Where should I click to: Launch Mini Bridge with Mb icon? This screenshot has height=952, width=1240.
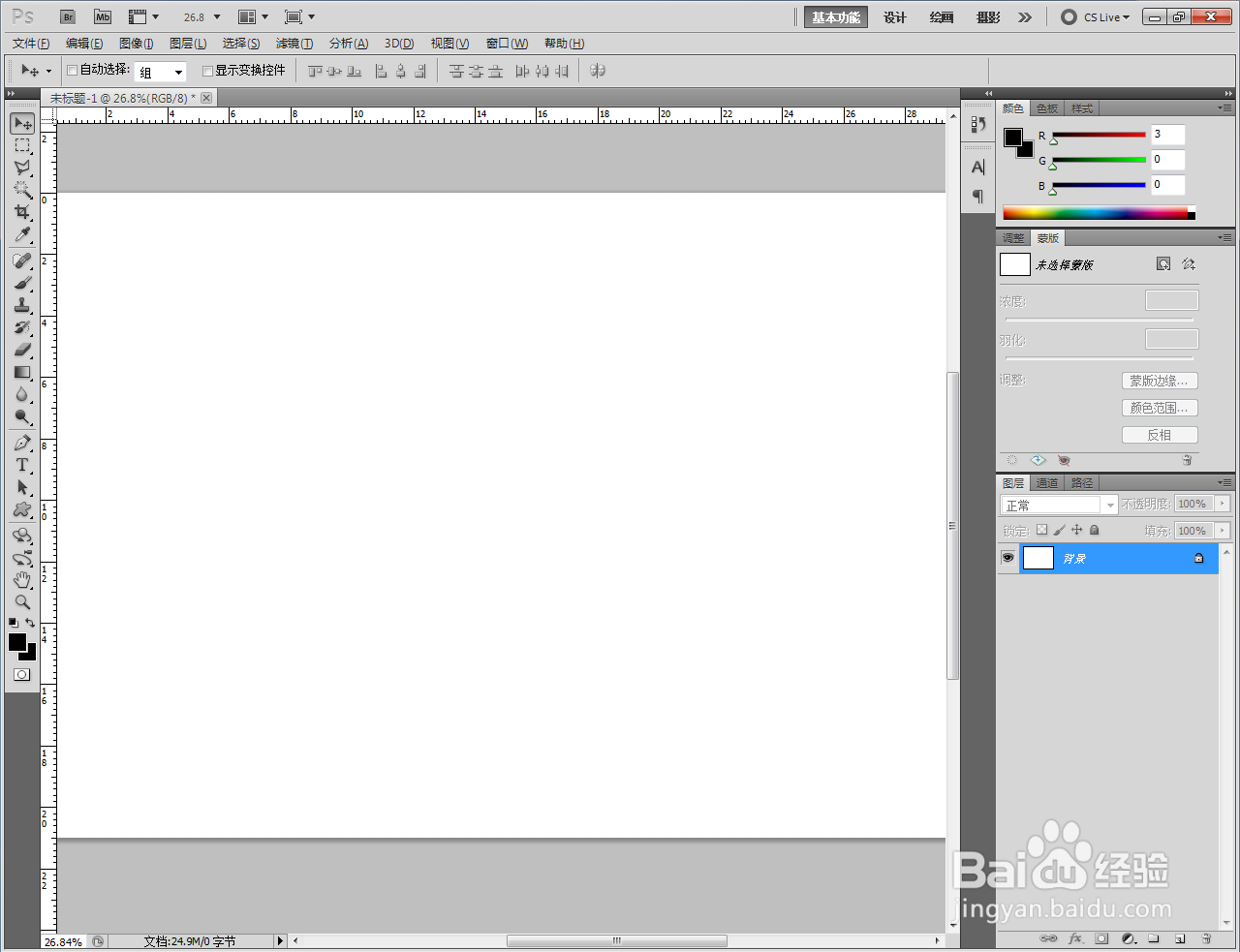coord(103,17)
